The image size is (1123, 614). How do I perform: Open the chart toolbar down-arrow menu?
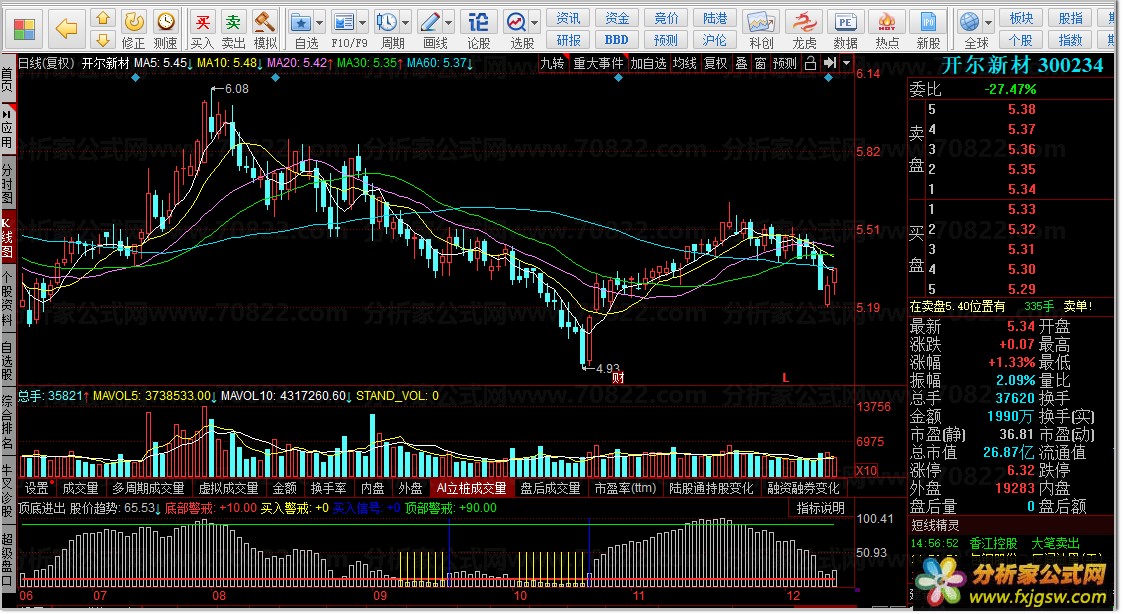tap(847, 64)
